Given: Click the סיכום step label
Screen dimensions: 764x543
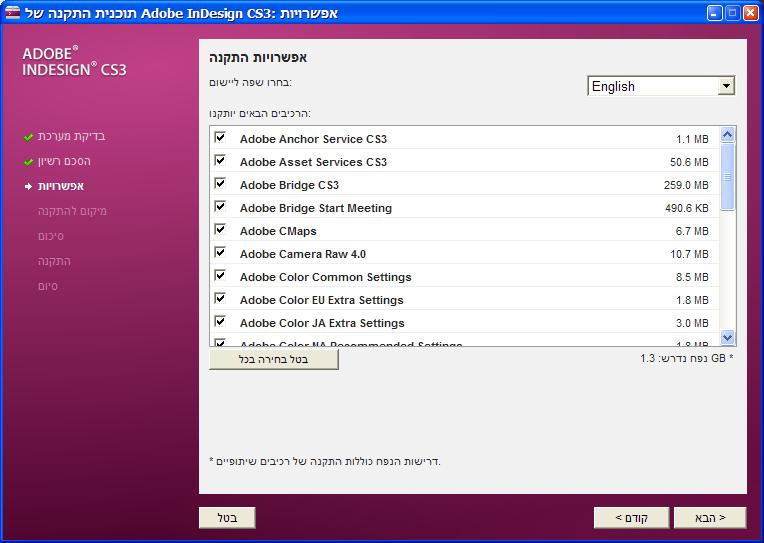Looking at the screenshot, I should tap(51, 236).
